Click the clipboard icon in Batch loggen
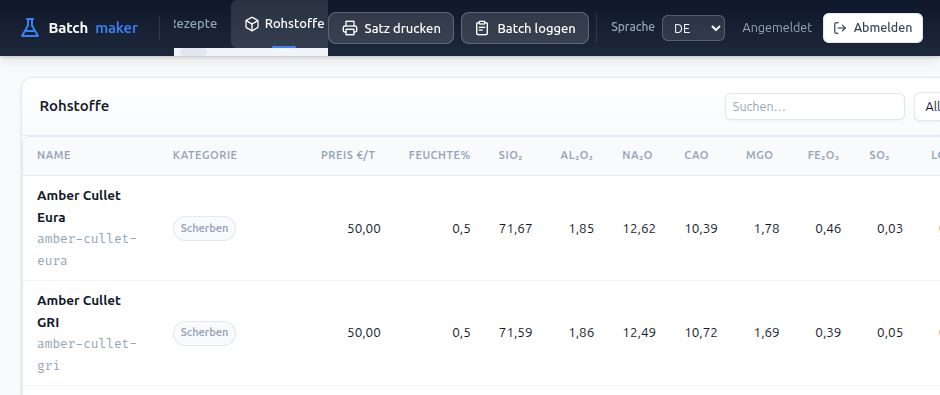The width and height of the screenshot is (940, 395). [482, 28]
